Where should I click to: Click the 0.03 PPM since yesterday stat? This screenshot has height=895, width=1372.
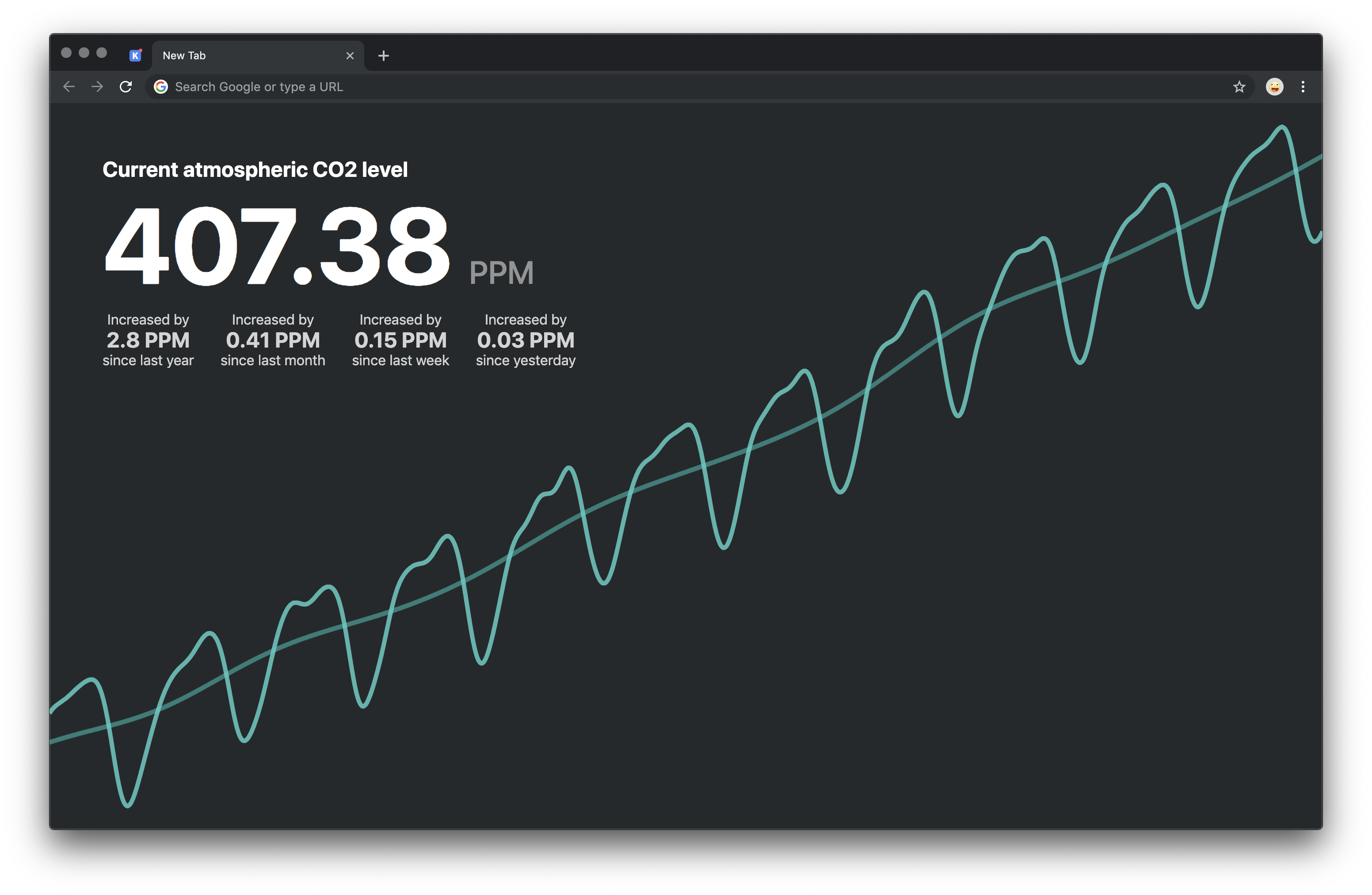pyautogui.click(x=525, y=340)
